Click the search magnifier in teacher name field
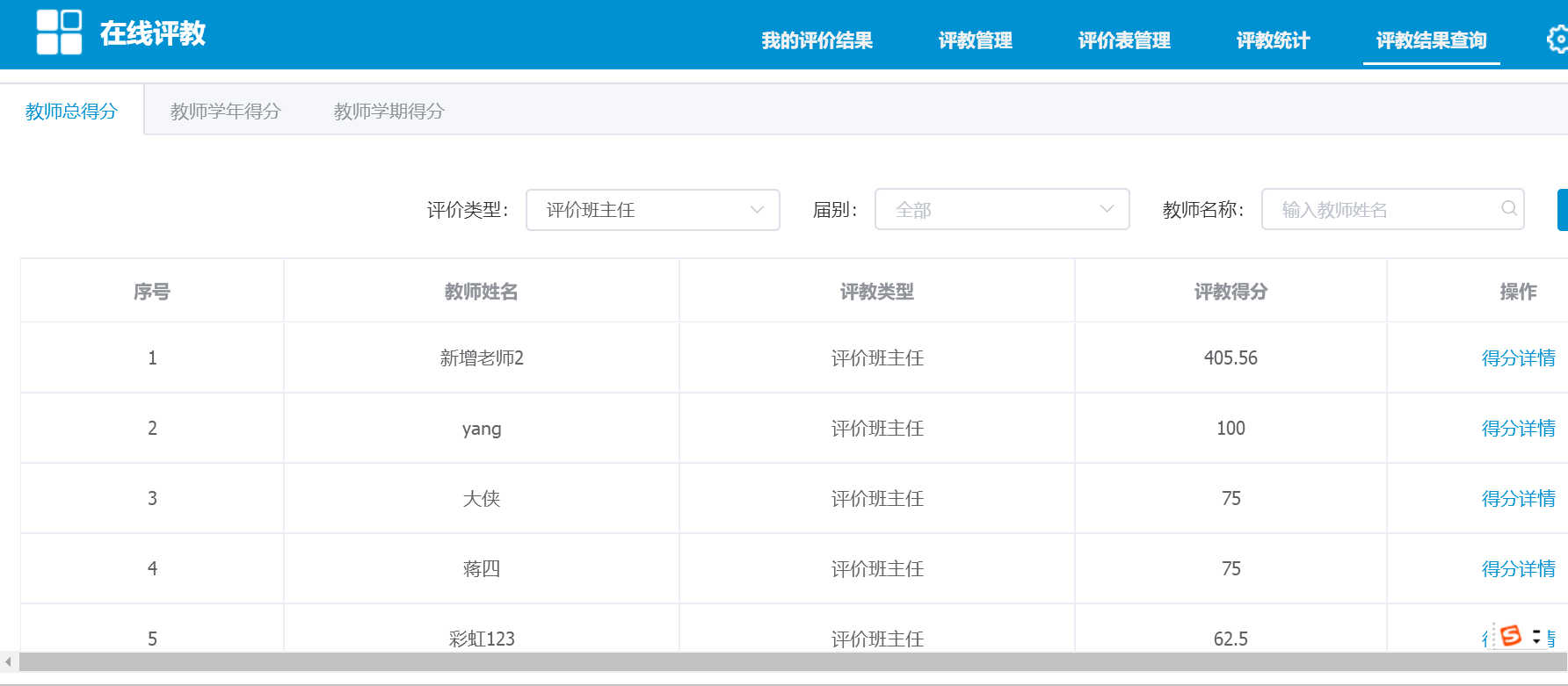The image size is (1568, 686). pos(1509,208)
